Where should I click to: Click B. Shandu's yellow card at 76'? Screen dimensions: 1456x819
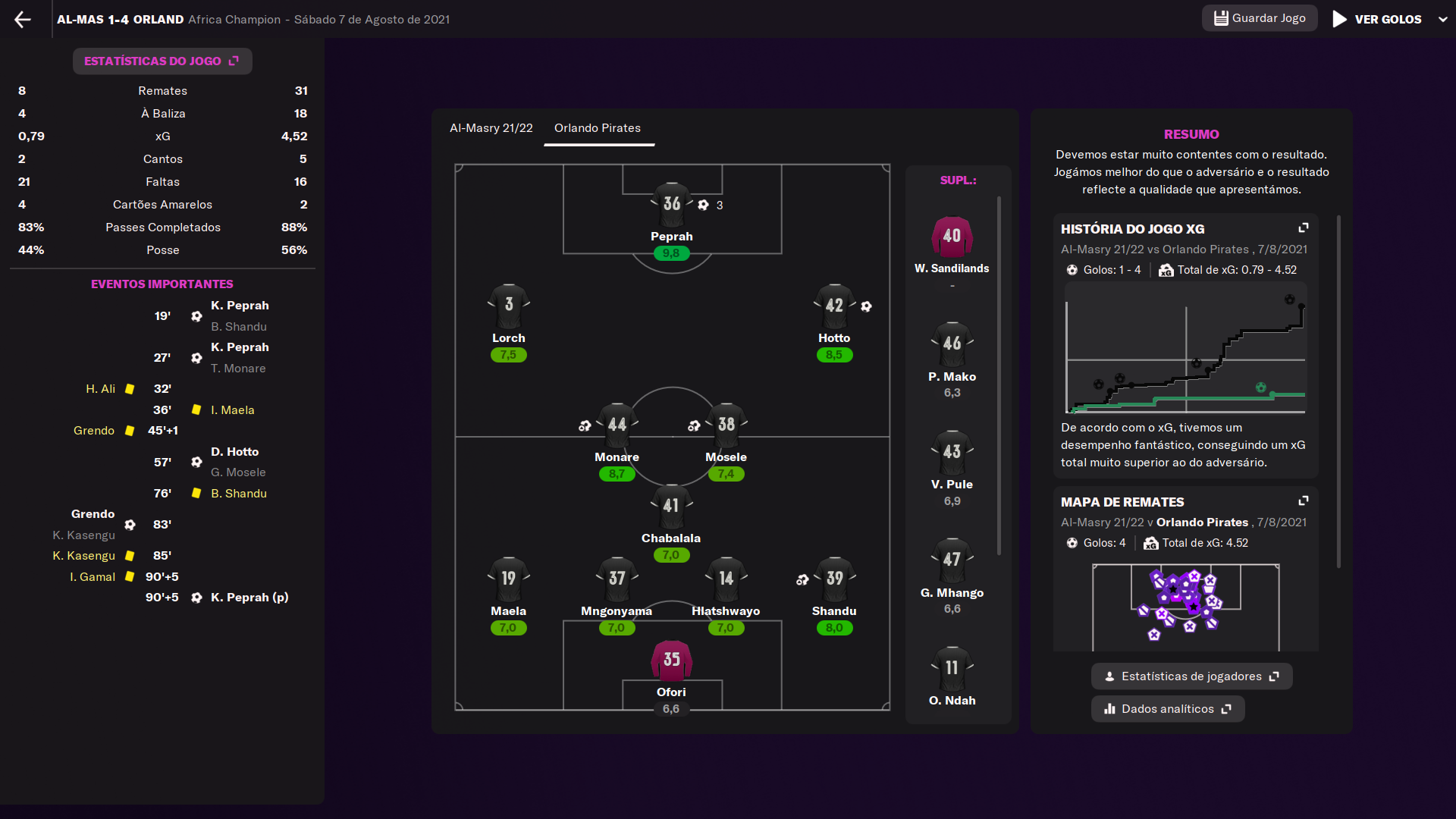196,493
